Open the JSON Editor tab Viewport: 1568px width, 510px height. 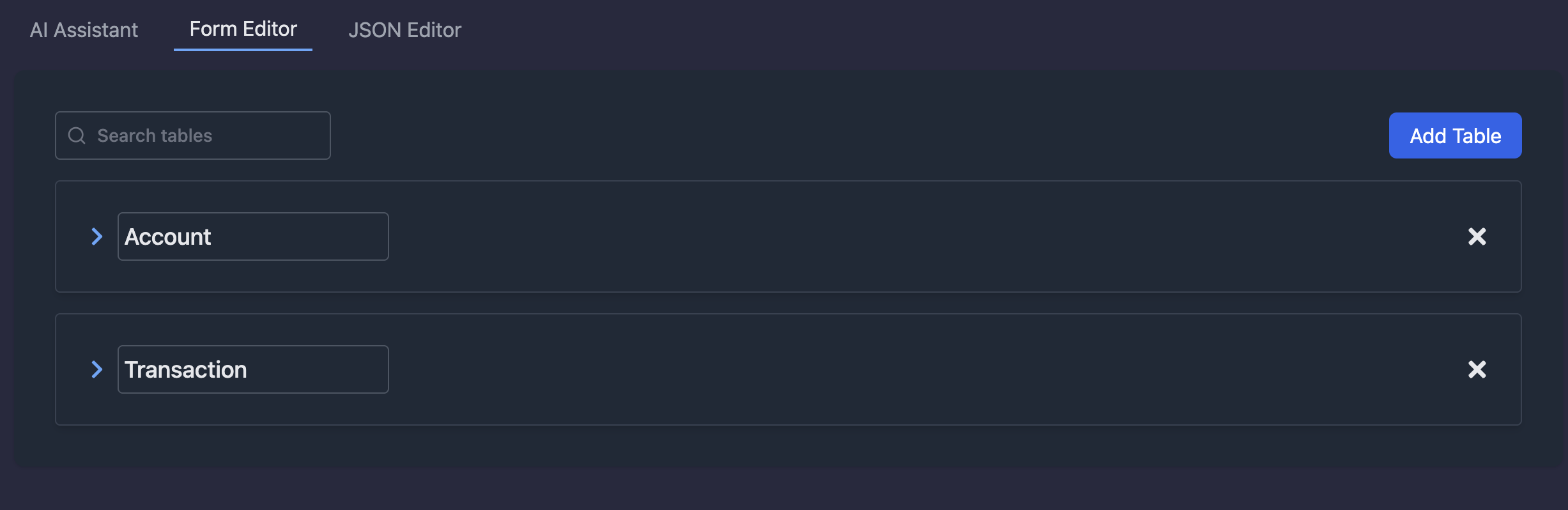404,30
